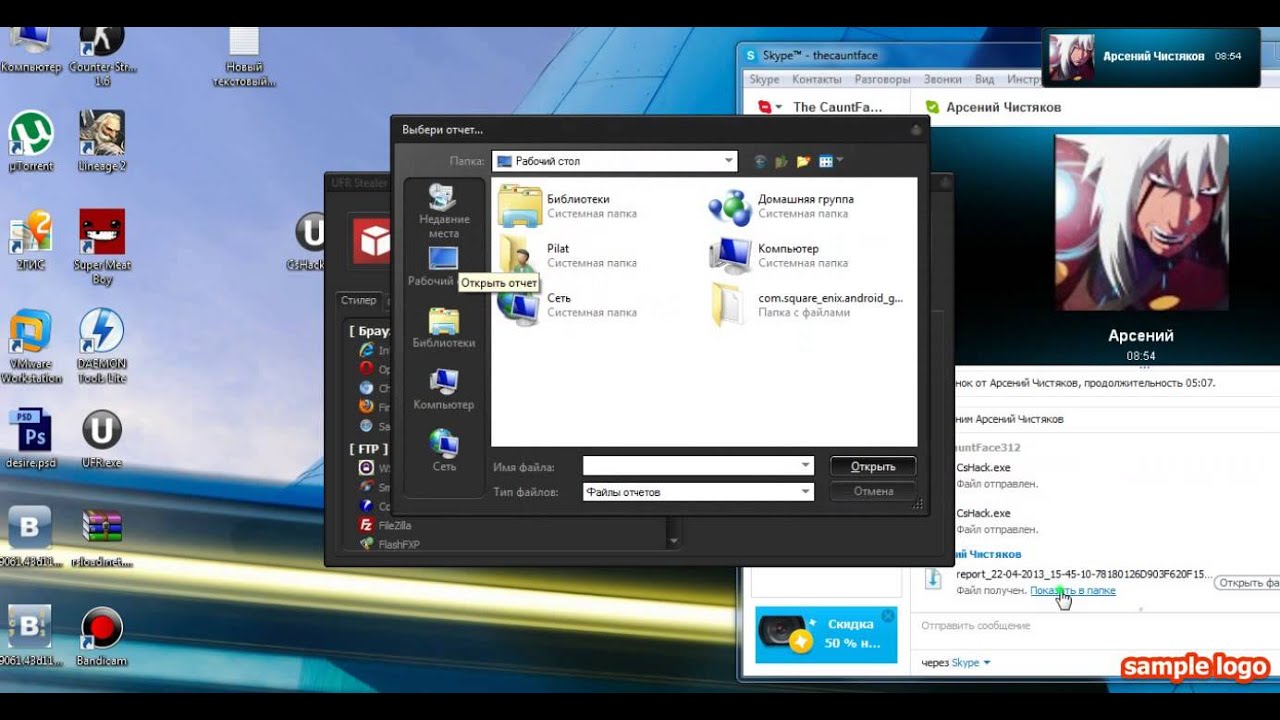
Task: Close the Skype discount advertisement
Action: coord(887,616)
